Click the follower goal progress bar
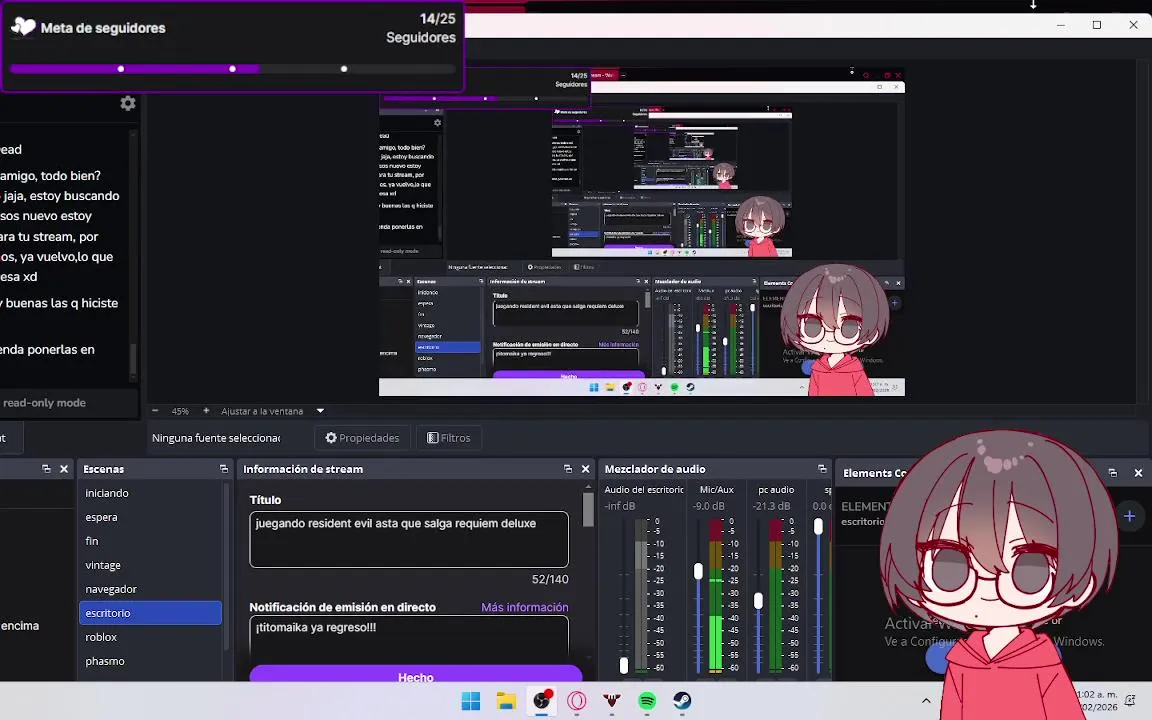1152x720 pixels. click(x=232, y=69)
